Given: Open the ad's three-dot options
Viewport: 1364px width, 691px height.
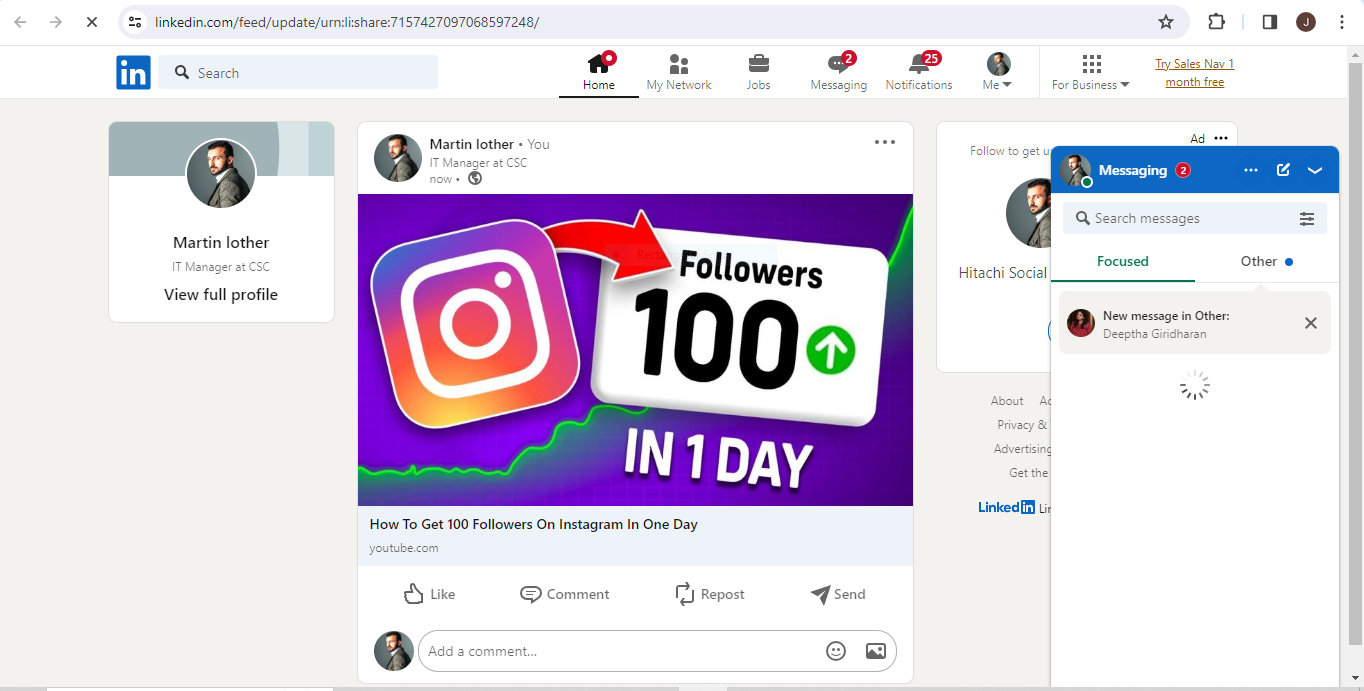Looking at the screenshot, I should pyautogui.click(x=1221, y=138).
